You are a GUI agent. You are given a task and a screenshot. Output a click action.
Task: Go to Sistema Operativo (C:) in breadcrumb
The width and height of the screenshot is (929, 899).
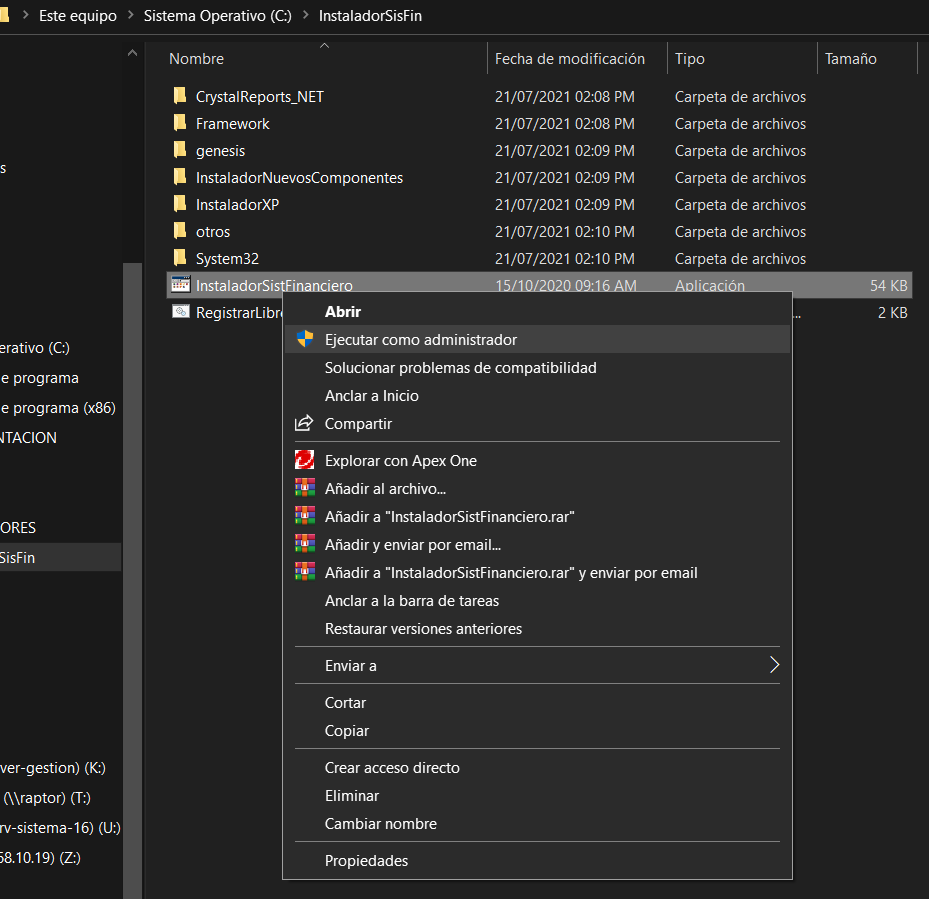click(x=217, y=15)
